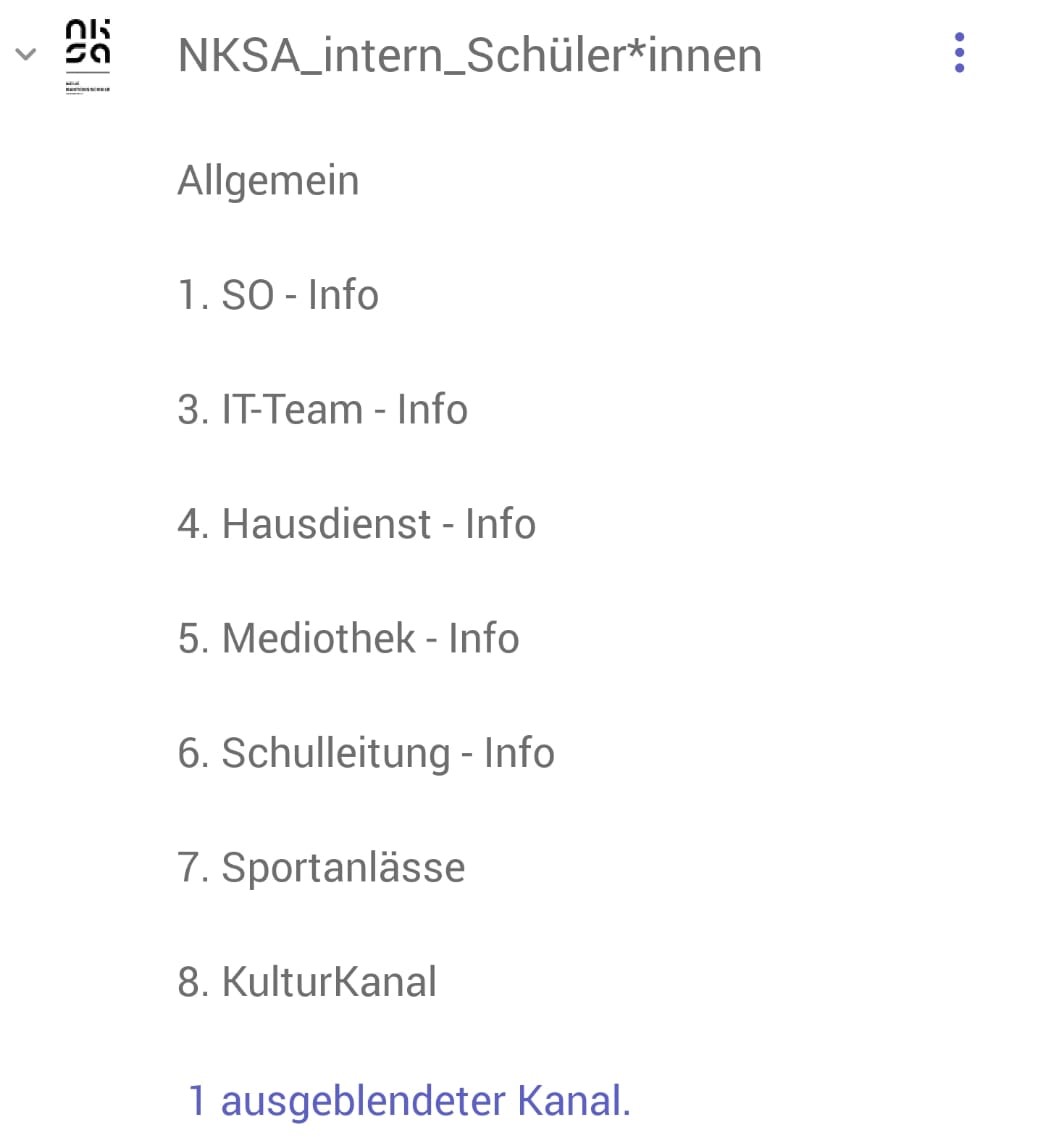1042x1143 pixels.
Task: Tap the arrow left of the NKSA logo
Action: [26, 54]
